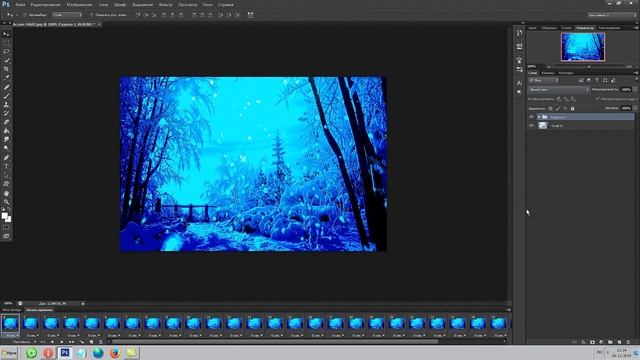
Task: Change screen mode icon in toolbar
Action: click(x=6, y=236)
